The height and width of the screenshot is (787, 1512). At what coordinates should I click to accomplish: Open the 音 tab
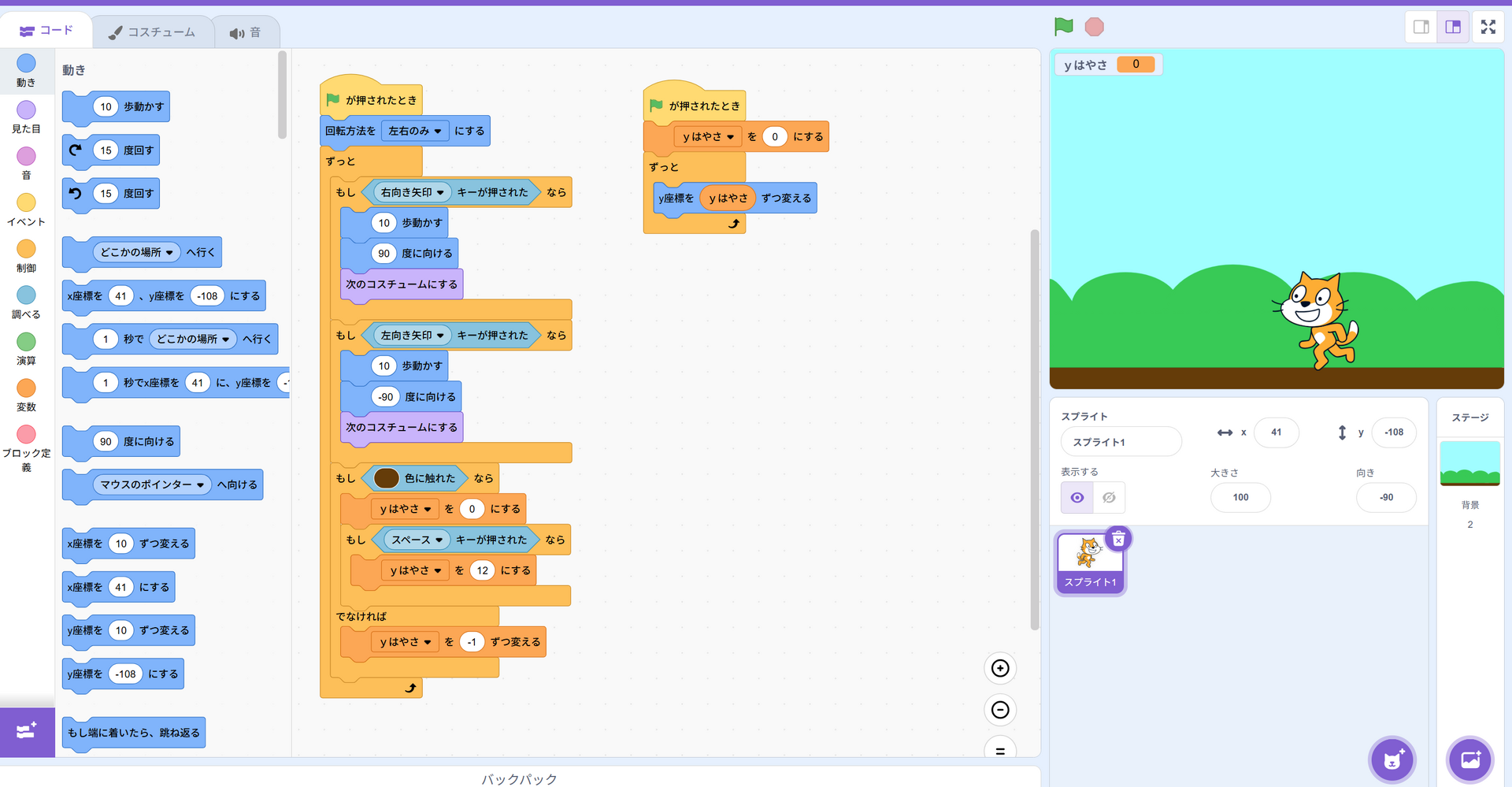tap(245, 32)
